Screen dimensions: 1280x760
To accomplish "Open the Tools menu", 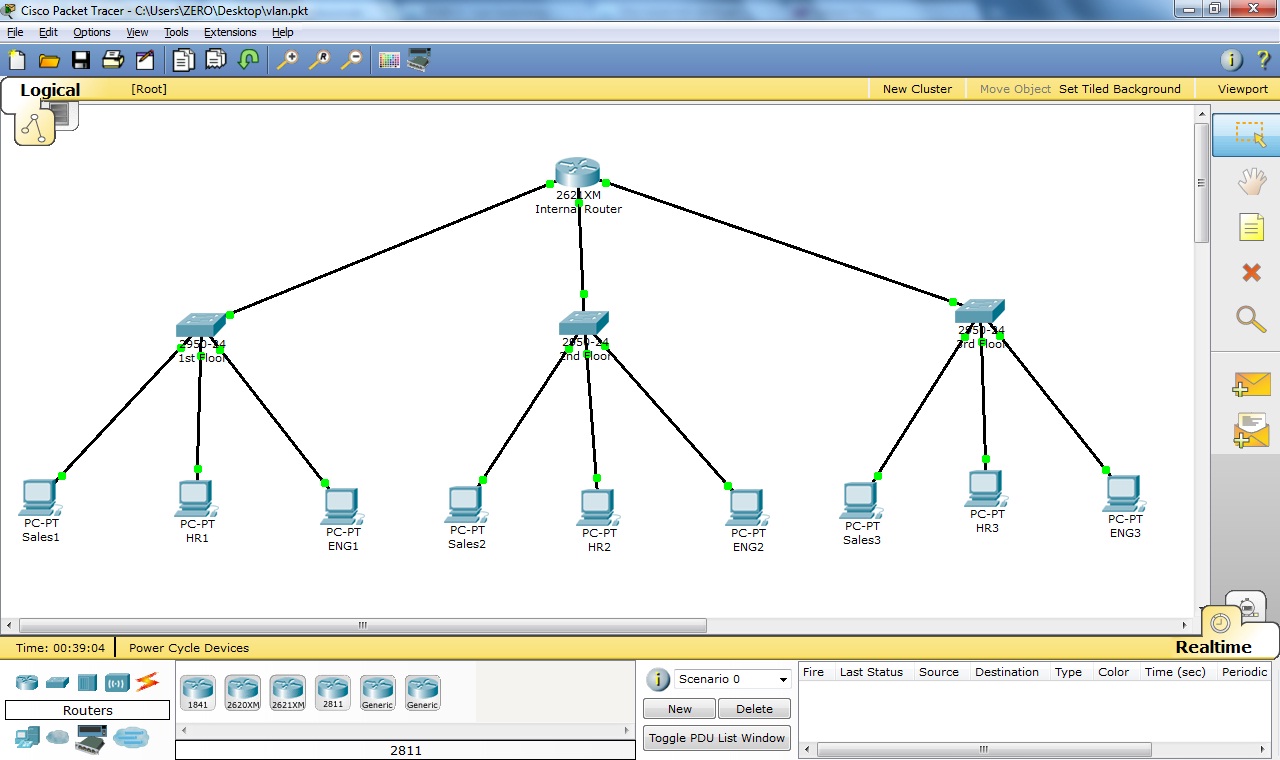I will (x=176, y=32).
